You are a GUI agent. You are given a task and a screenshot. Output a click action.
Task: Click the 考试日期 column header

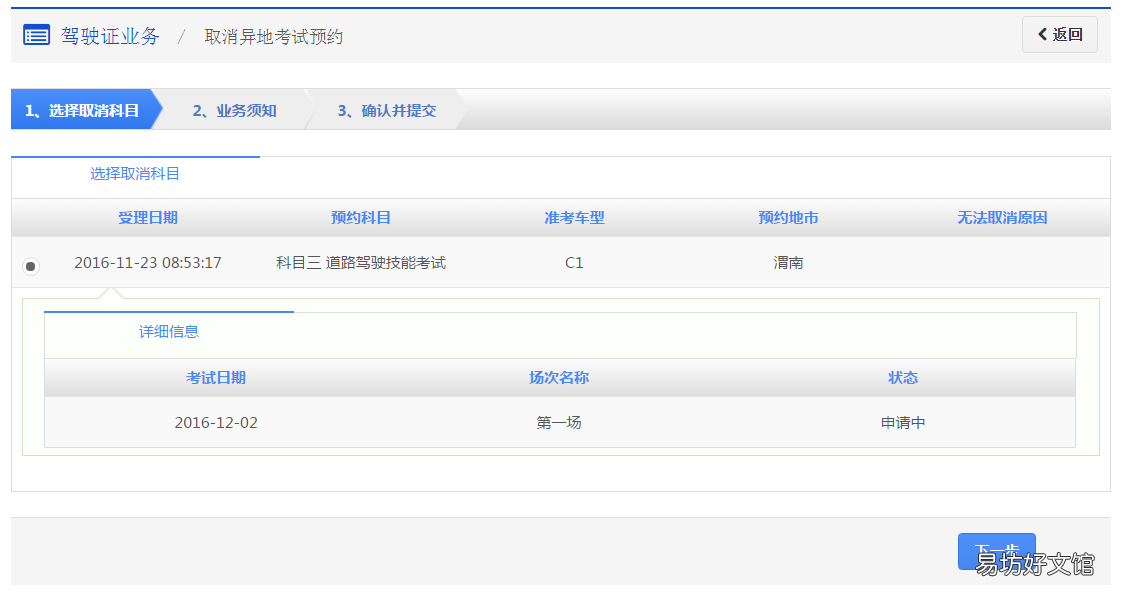[x=216, y=378]
